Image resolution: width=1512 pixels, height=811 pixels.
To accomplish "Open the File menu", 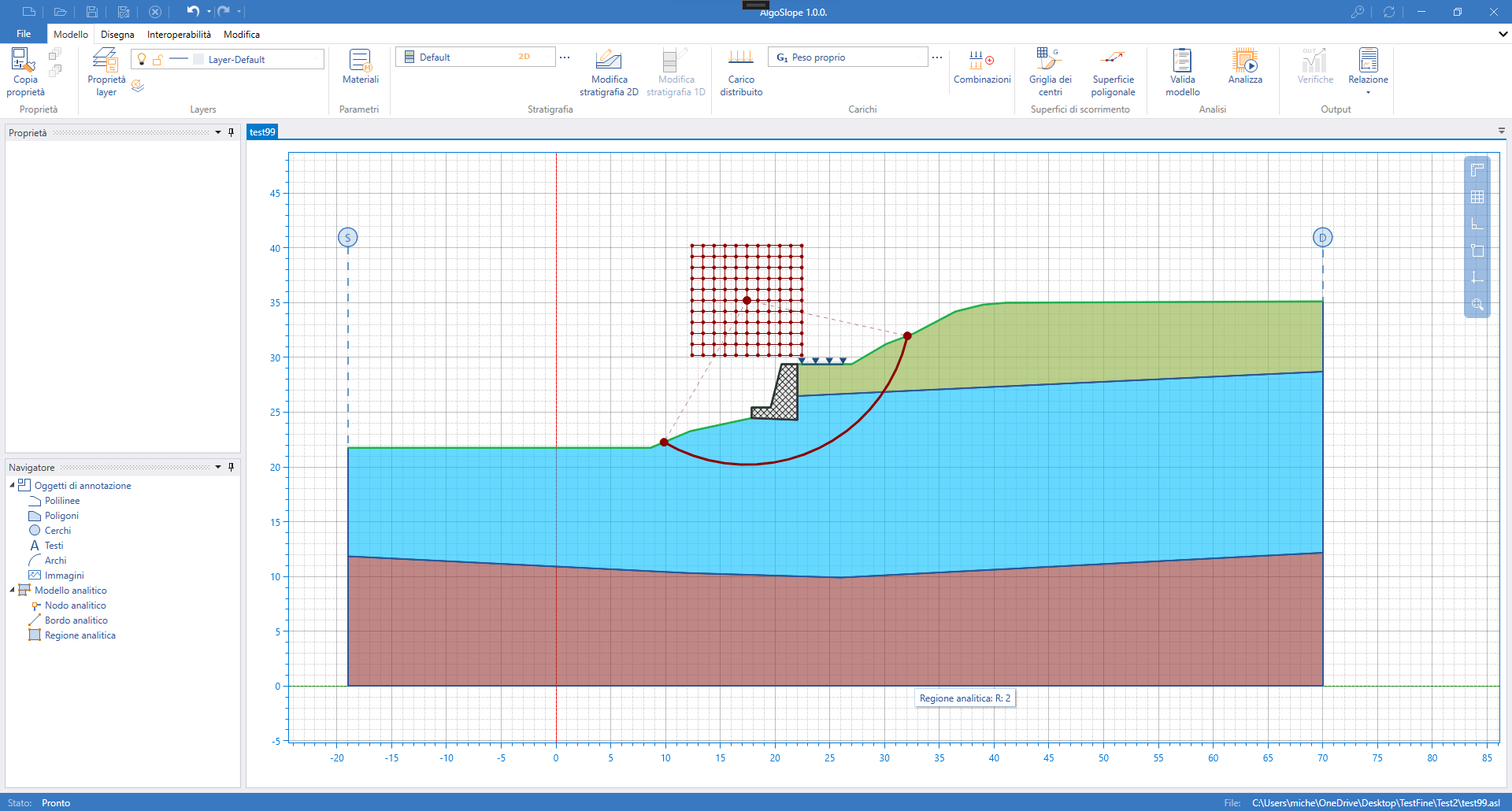I will coord(24,34).
